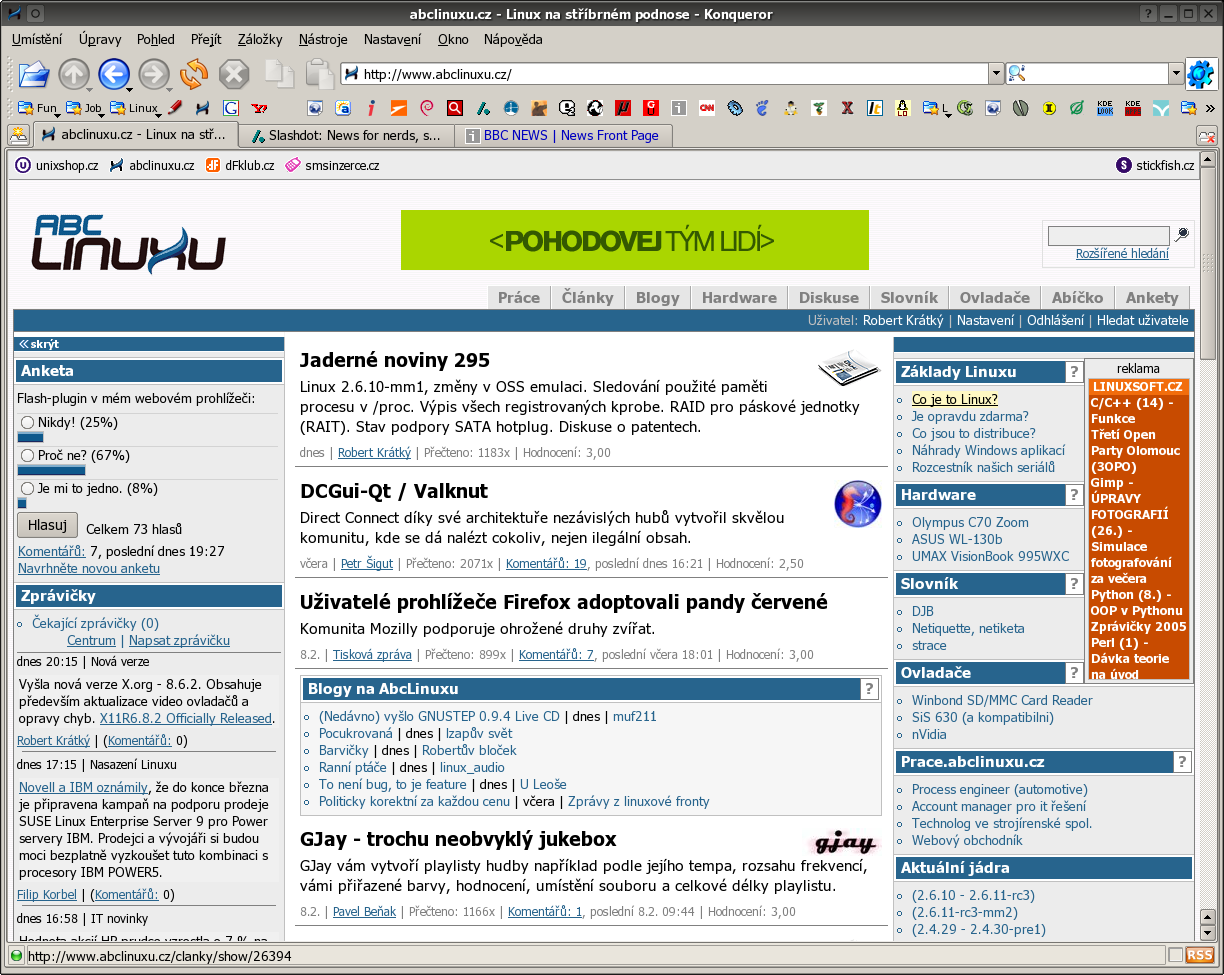1224x975 pixels.
Task: Show more bookmarks with the double chevron
Action: [x=1209, y=108]
